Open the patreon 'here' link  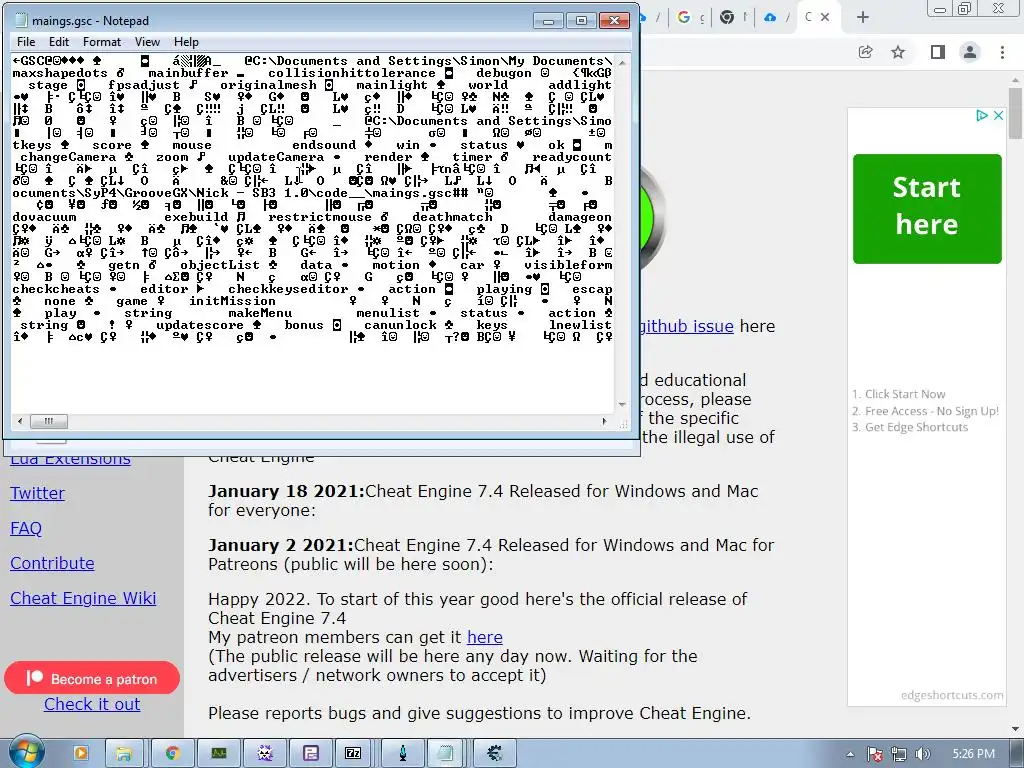tap(485, 637)
